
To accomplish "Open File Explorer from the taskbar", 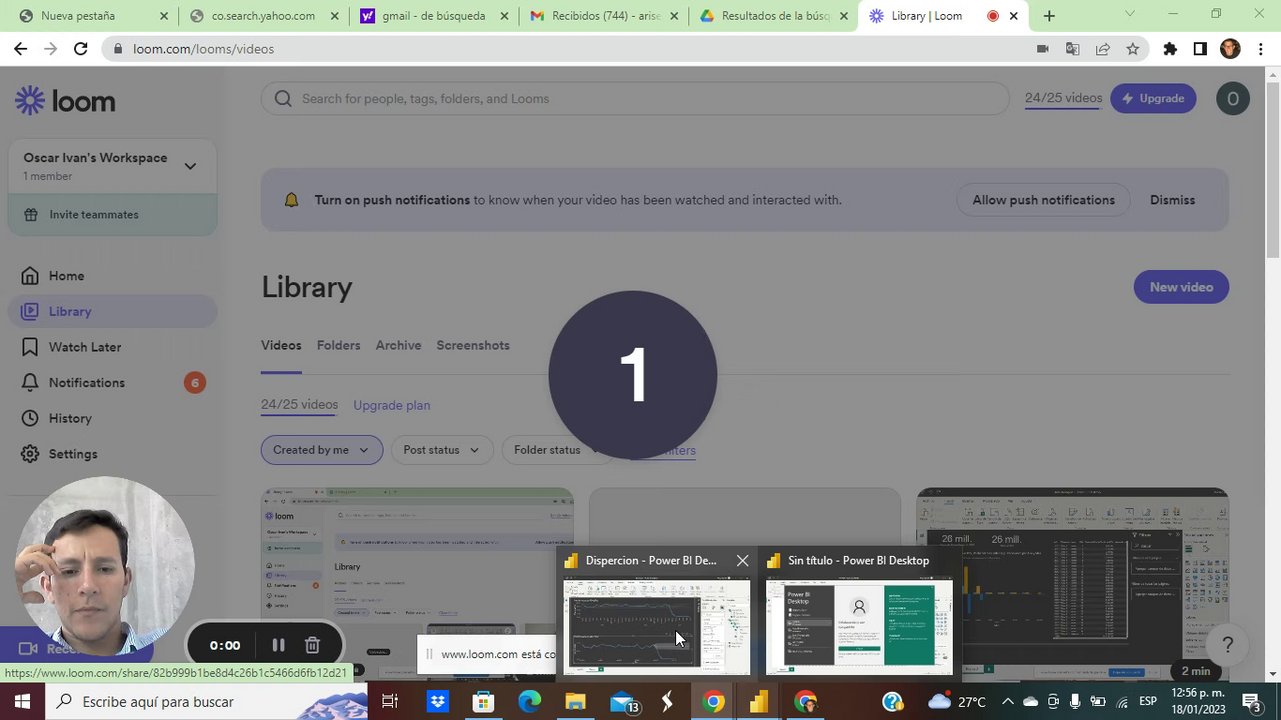I will pyautogui.click(x=575, y=702).
